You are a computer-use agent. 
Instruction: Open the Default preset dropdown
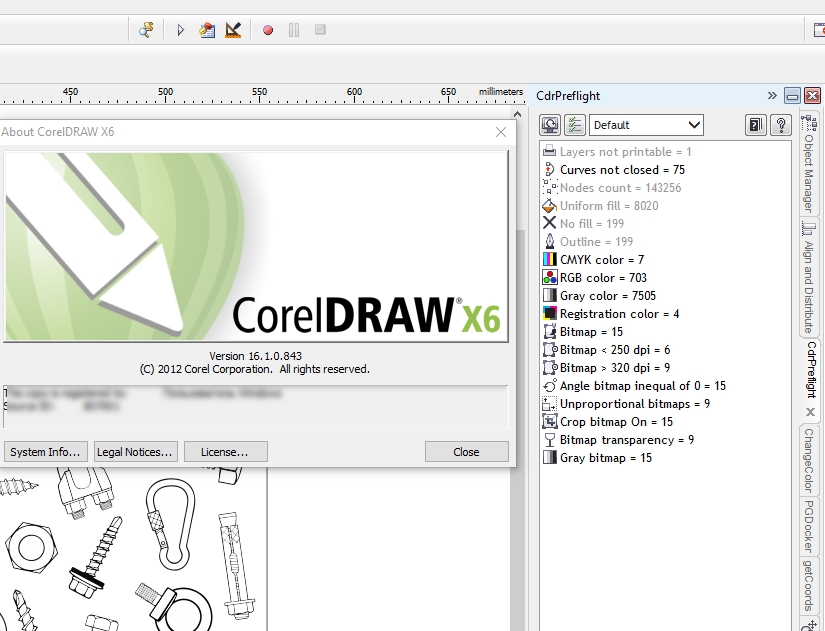(x=646, y=125)
